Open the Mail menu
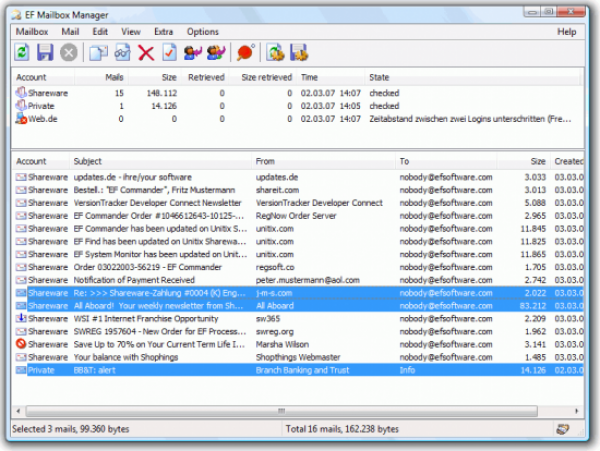This screenshot has width=600, height=451. coord(70,32)
